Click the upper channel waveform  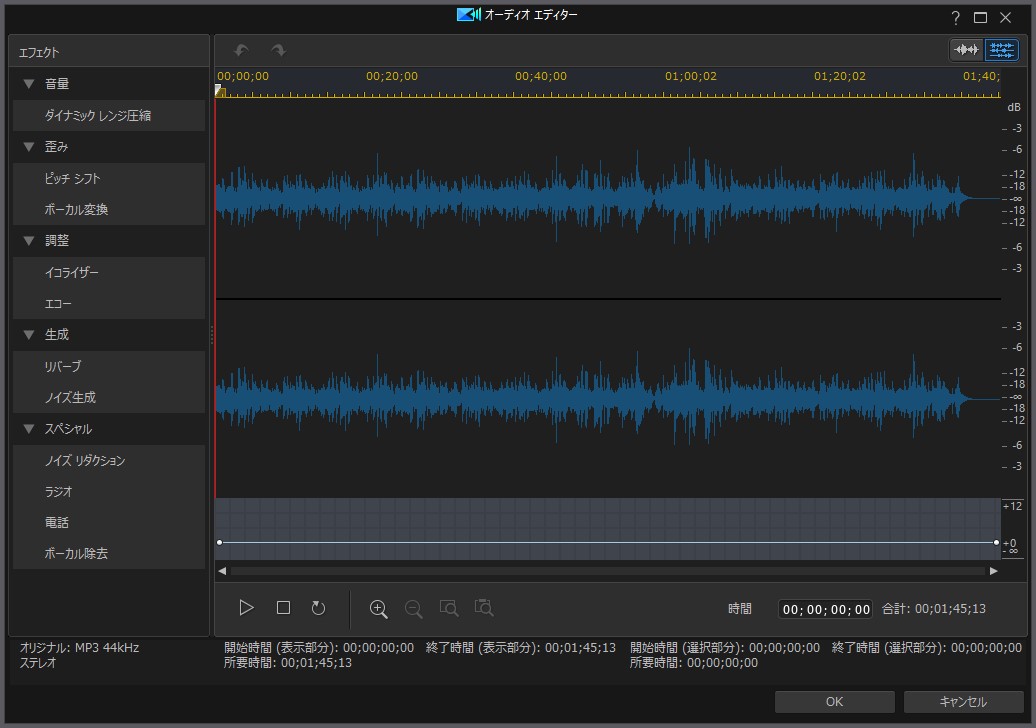pyautogui.click(x=608, y=198)
